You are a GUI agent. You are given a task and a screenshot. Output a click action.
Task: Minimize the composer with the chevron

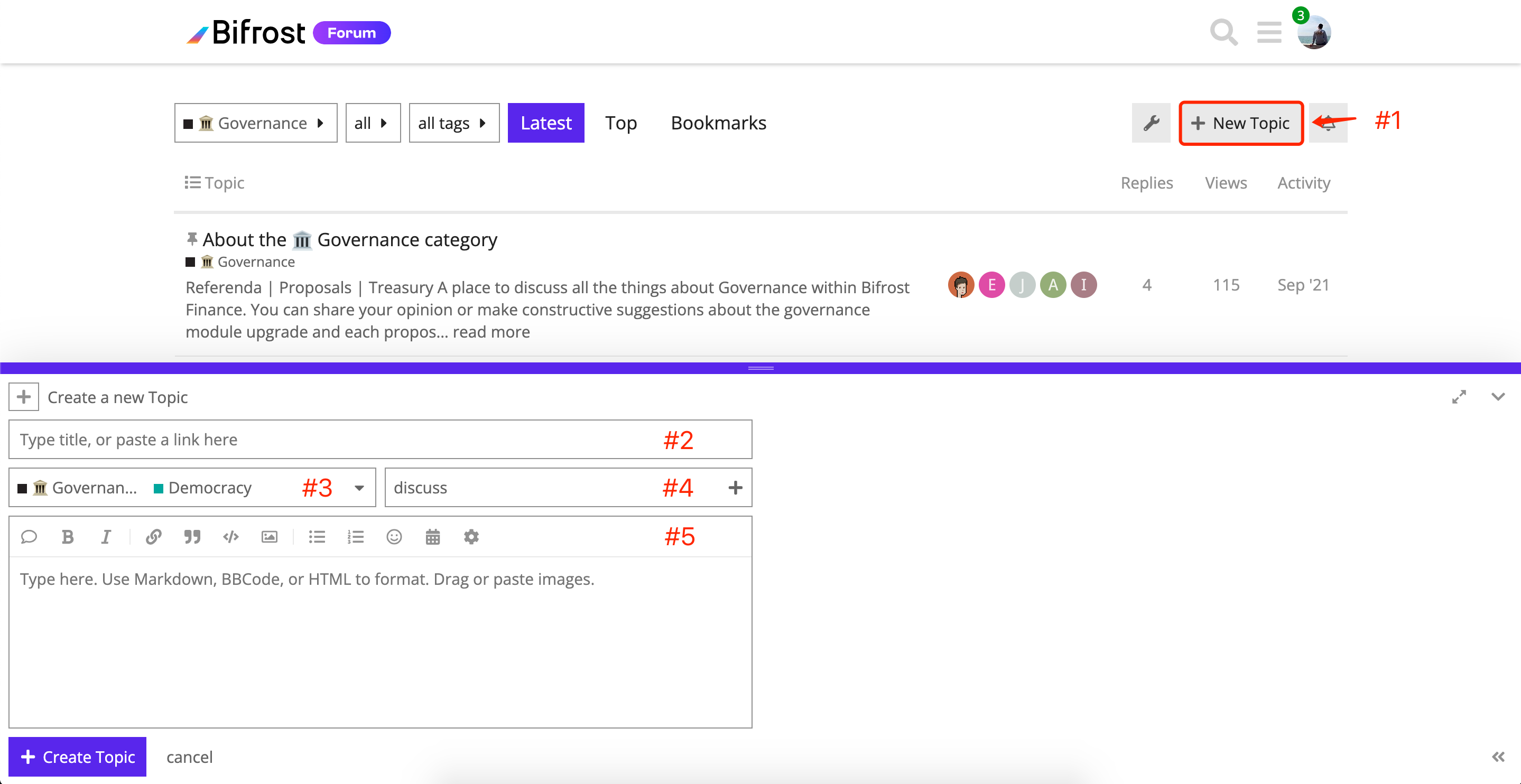click(x=1498, y=397)
